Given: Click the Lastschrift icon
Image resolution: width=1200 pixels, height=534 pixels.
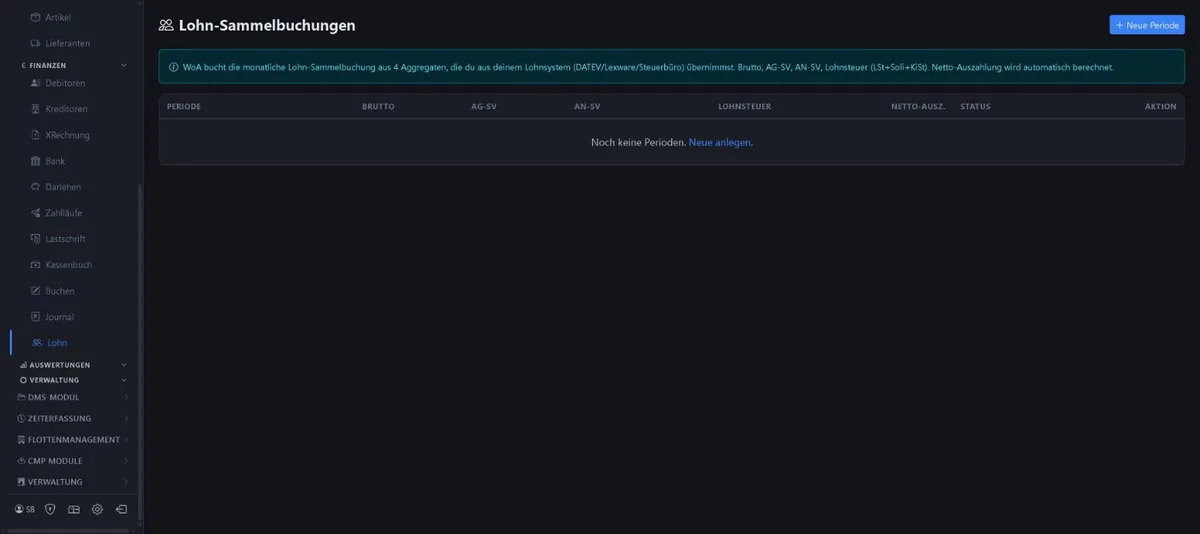Looking at the screenshot, I should [x=35, y=239].
